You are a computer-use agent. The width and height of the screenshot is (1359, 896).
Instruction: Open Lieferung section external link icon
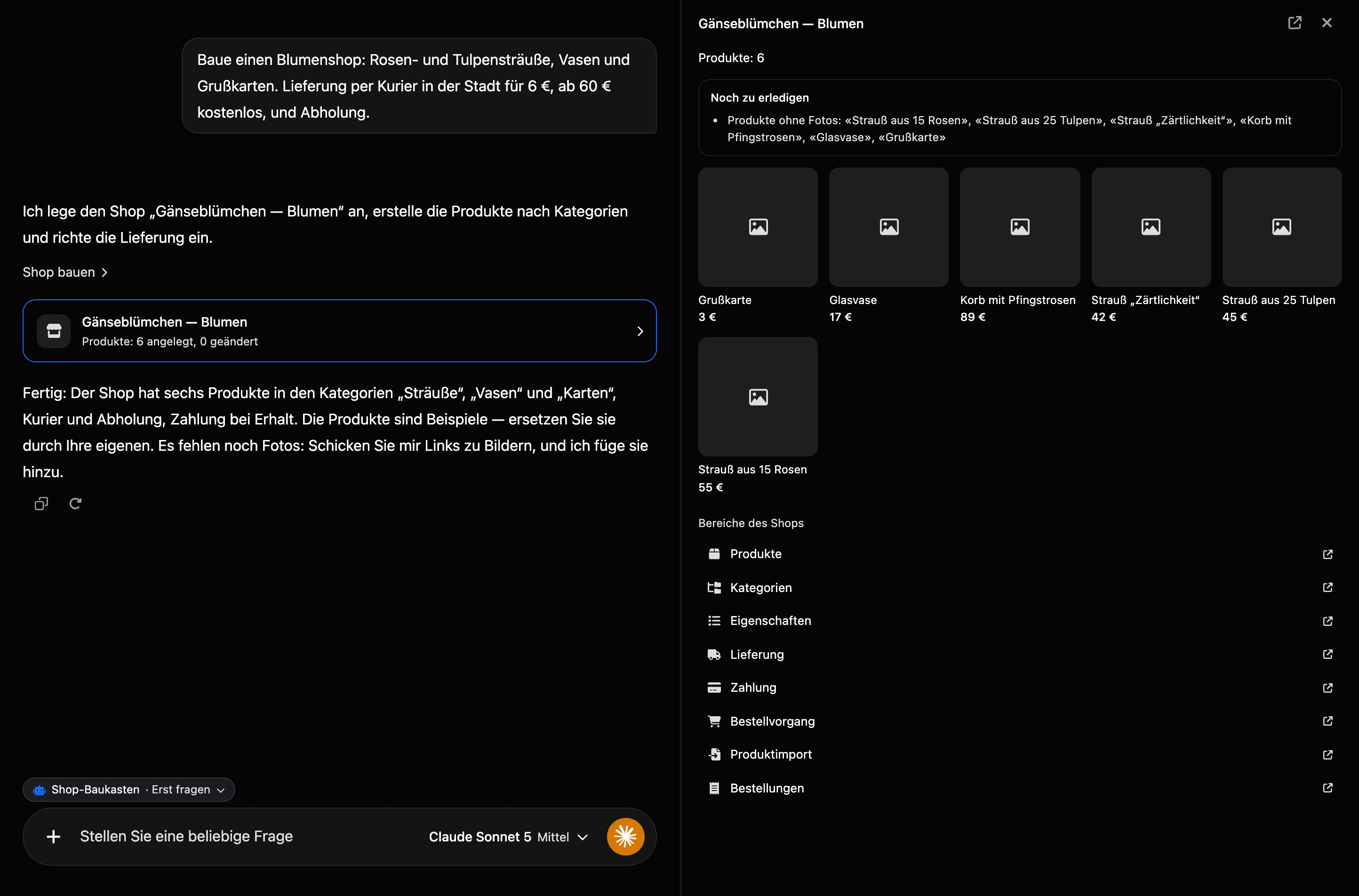(1327, 654)
